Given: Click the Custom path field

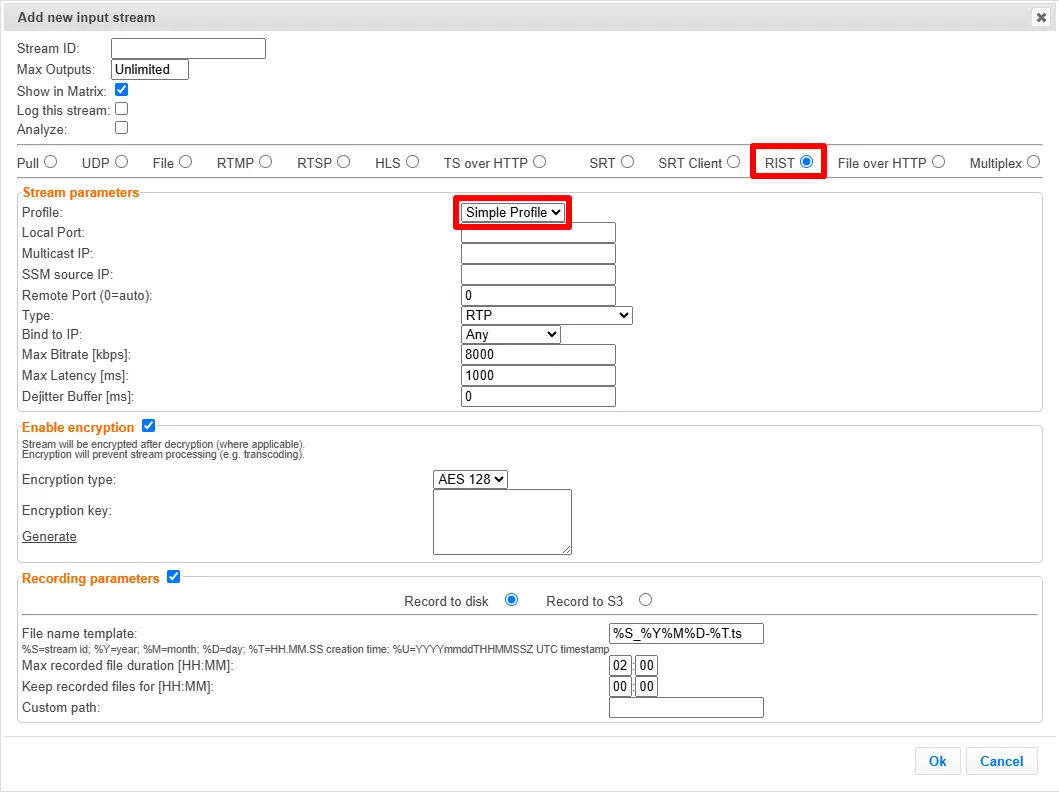Looking at the screenshot, I should tap(686, 708).
